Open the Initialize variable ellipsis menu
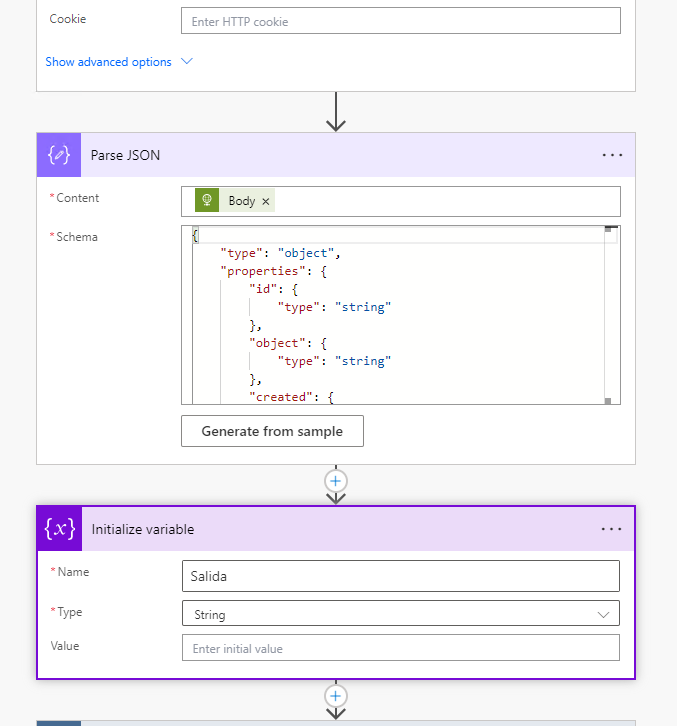The height and width of the screenshot is (726, 677). [612, 529]
